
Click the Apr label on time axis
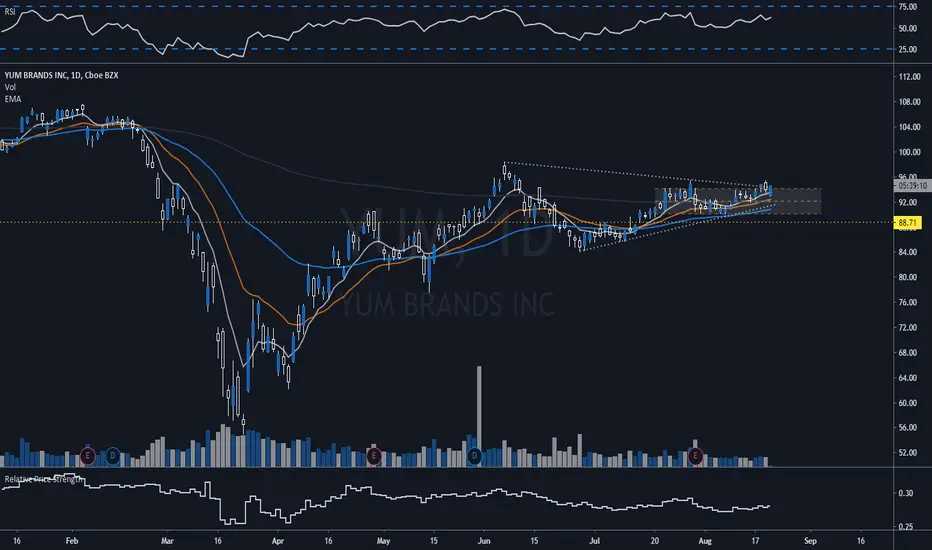tap(278, 541)
